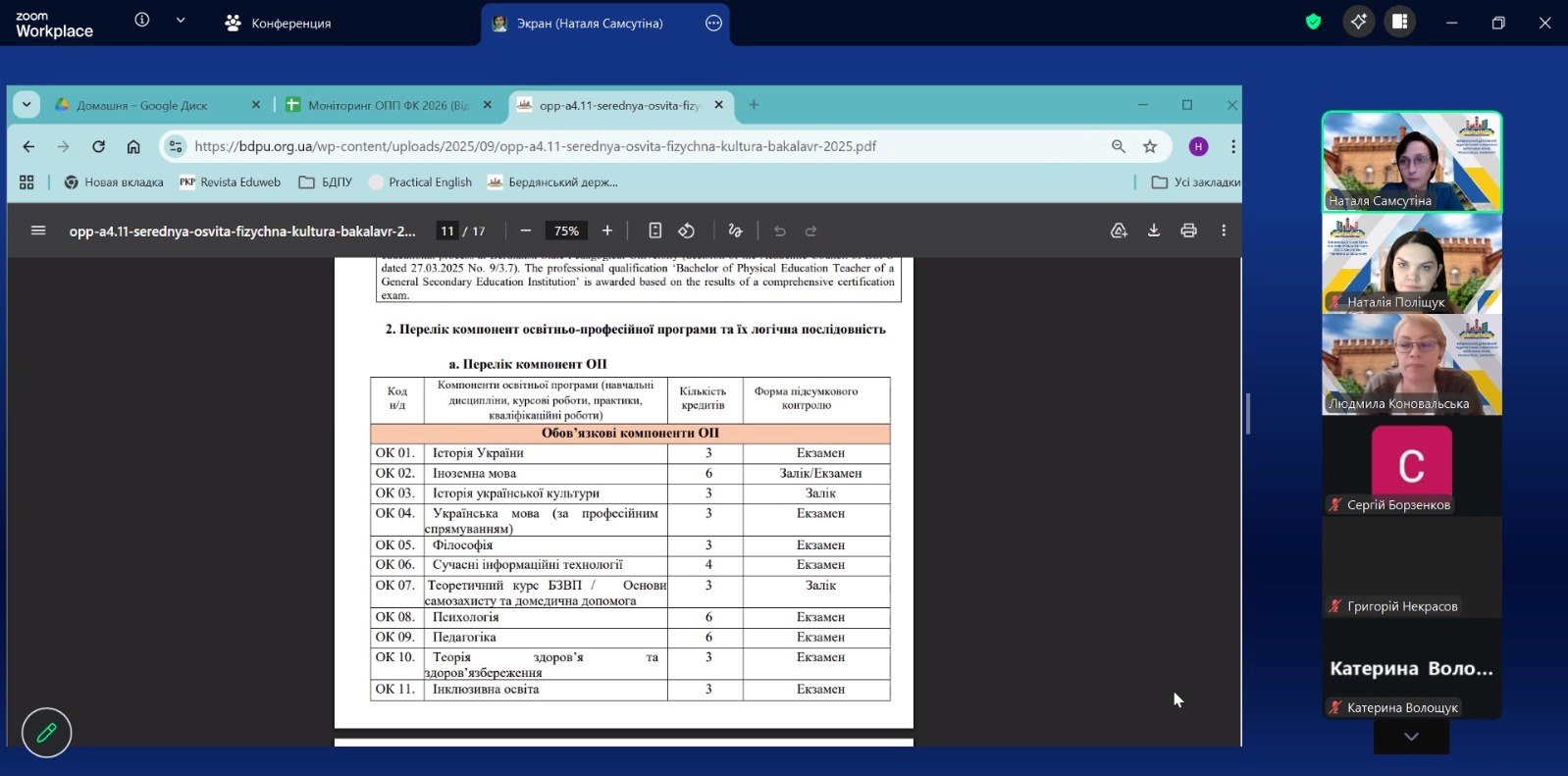Click the Конференция button
Viewport: 1568px width, 776px height.
[279, 23]
